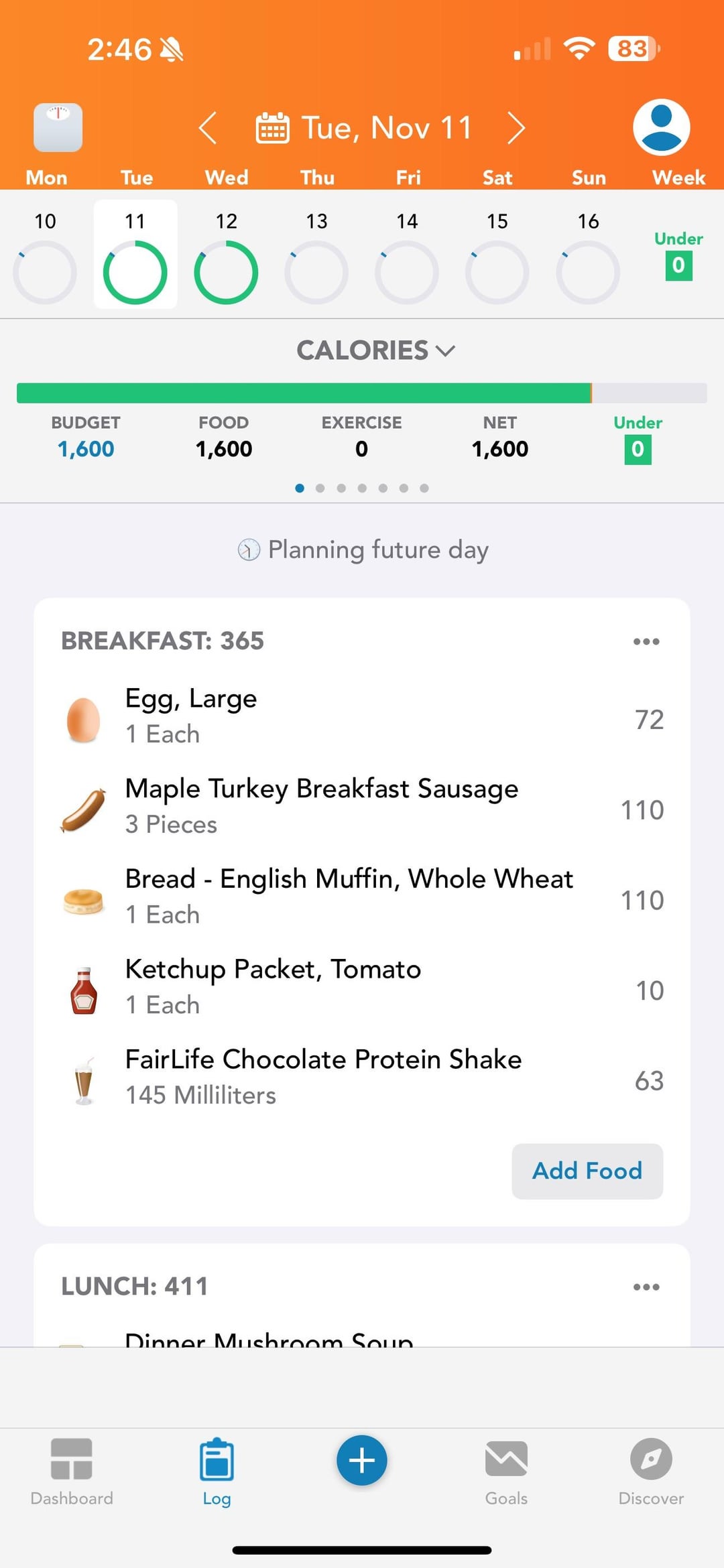Expand the CALORIES dropdown

[375, 350]
